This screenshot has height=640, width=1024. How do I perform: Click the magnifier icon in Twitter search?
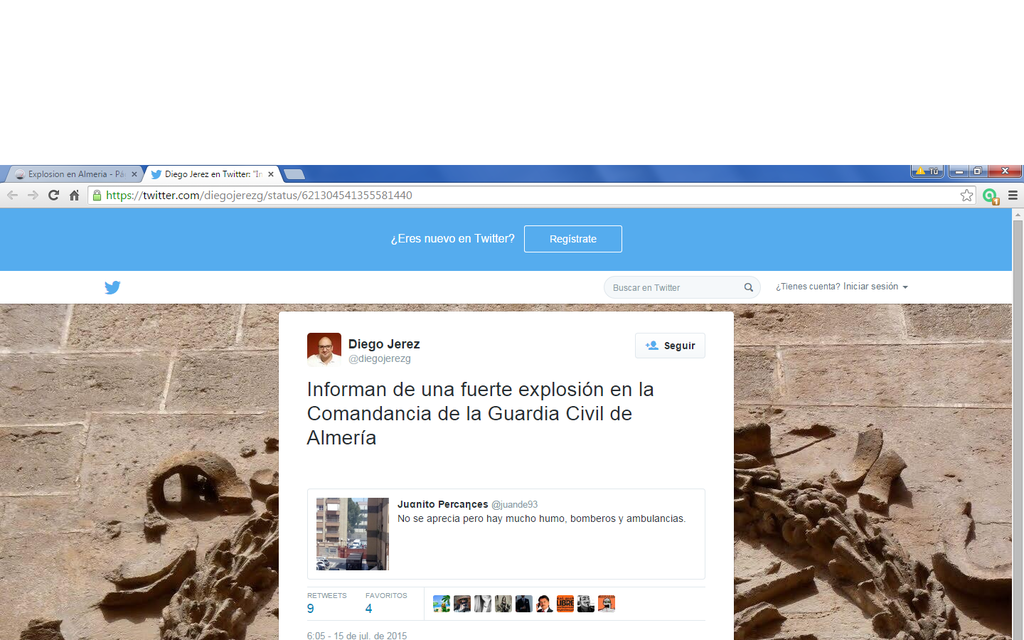coord(748,287)
